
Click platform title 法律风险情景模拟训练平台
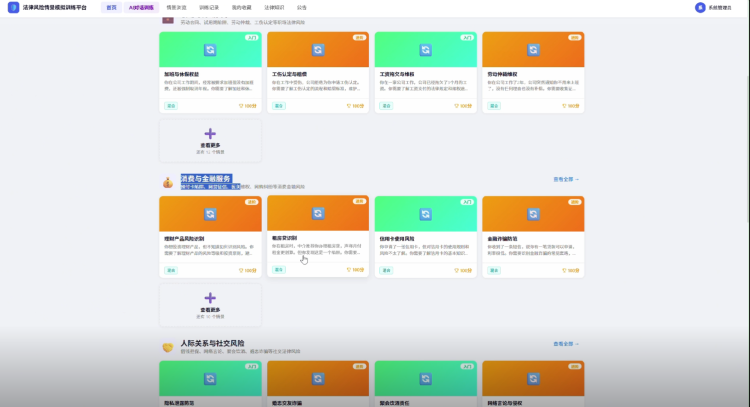pyautogui.click(x=55, y=8)
